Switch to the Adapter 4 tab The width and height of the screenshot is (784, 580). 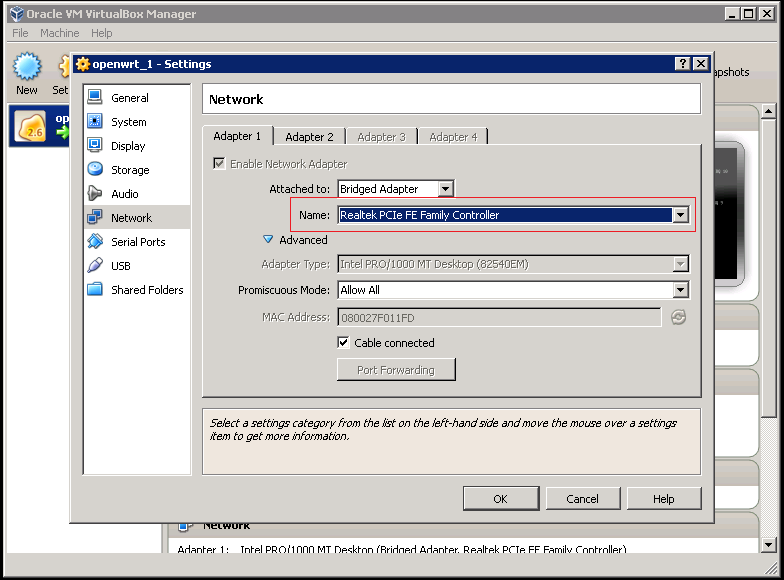click(453, 136)
